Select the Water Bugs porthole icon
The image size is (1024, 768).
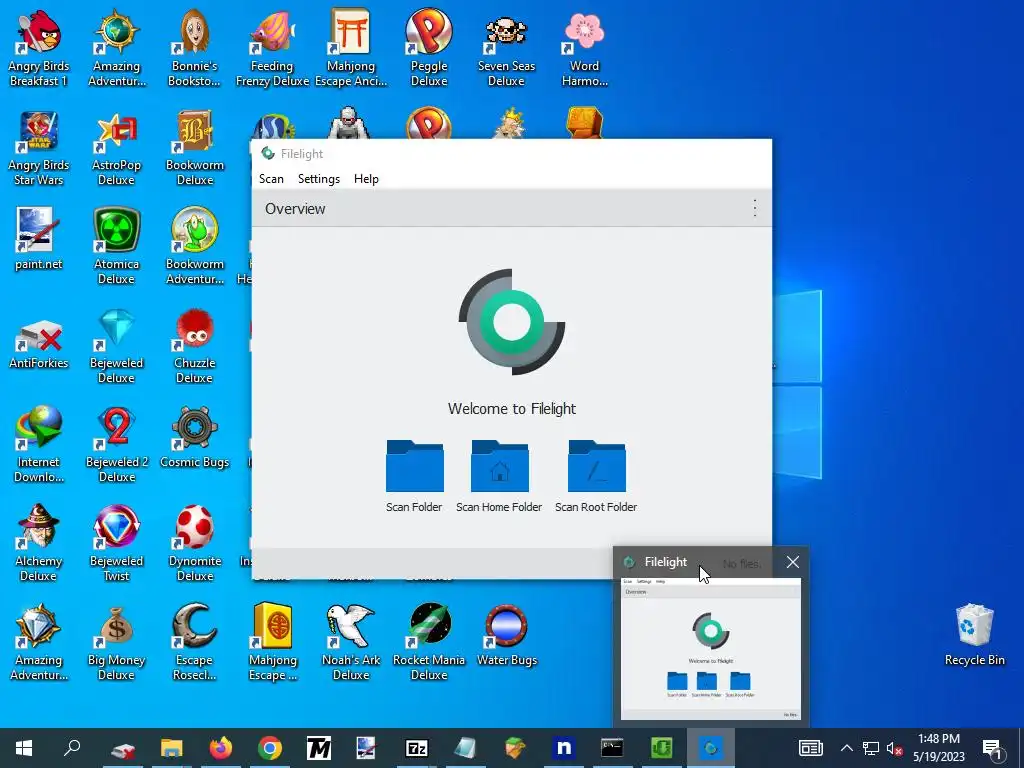click(507, 636)
